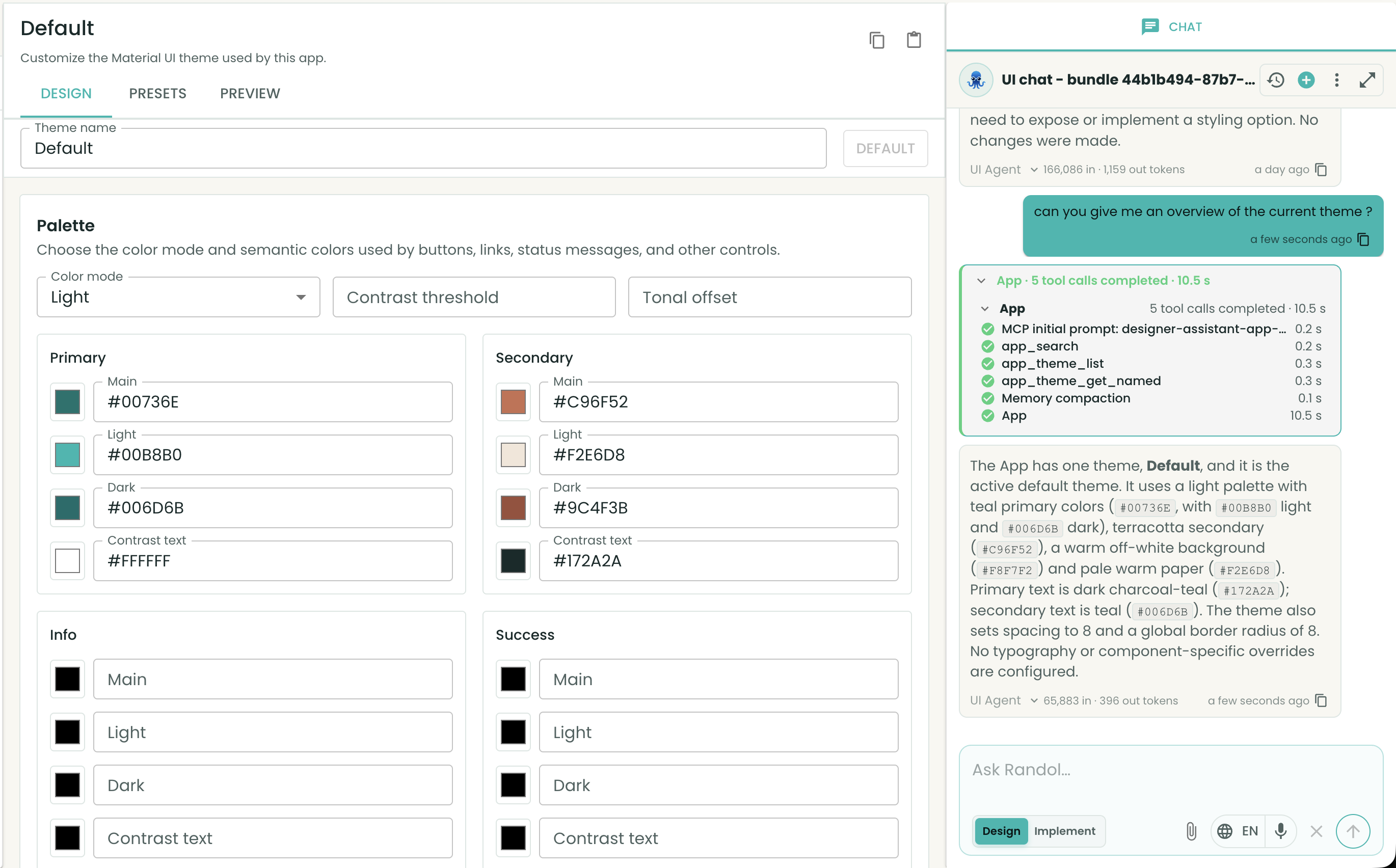Open the PRESETS tab
Image resolution: width=1396 pixels, height=868 pixels.
[x=157, y=94]
